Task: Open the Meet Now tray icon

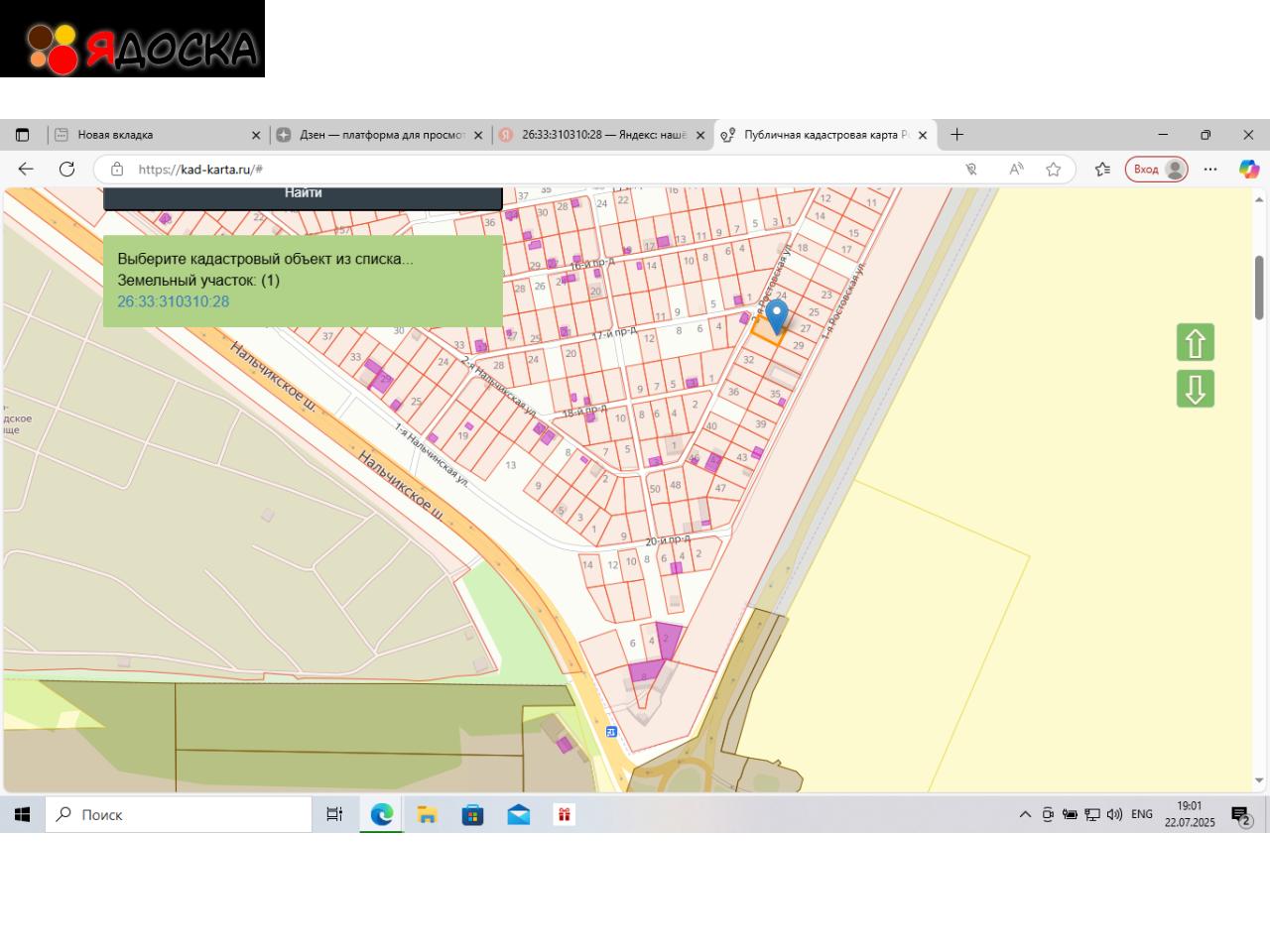Action: click(x=1048, y=814)
